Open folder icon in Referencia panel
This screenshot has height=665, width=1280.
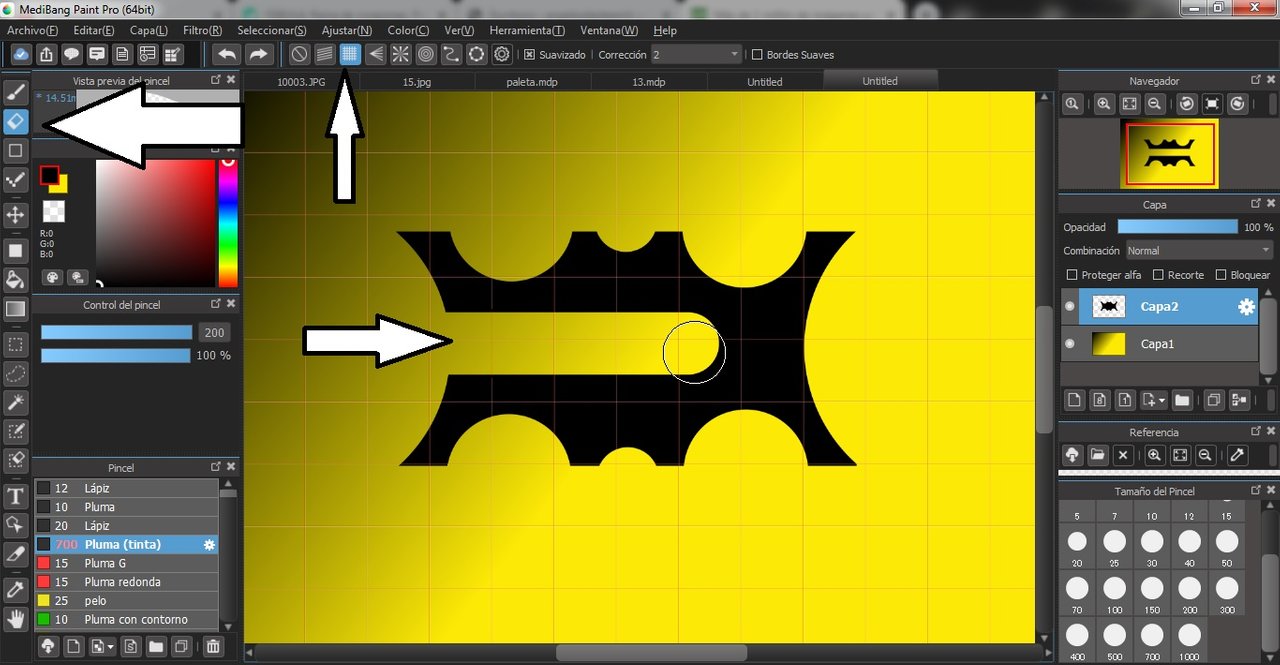(1097, 455)
